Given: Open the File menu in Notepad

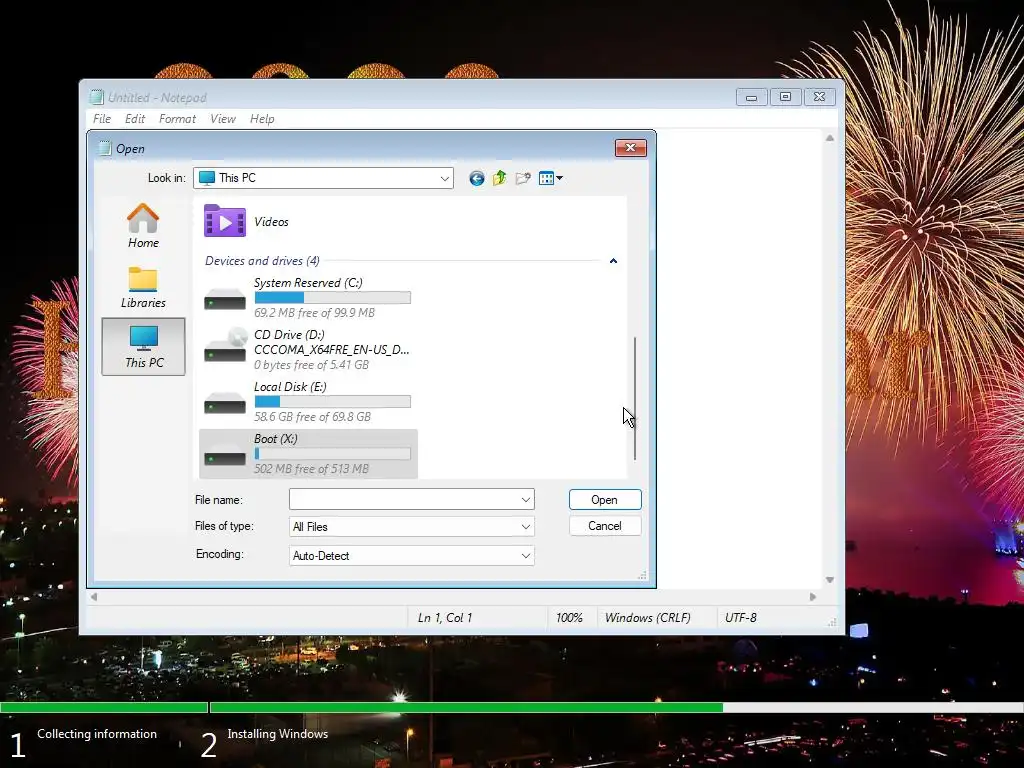Looking at the screenshot, I should (102, 119).
